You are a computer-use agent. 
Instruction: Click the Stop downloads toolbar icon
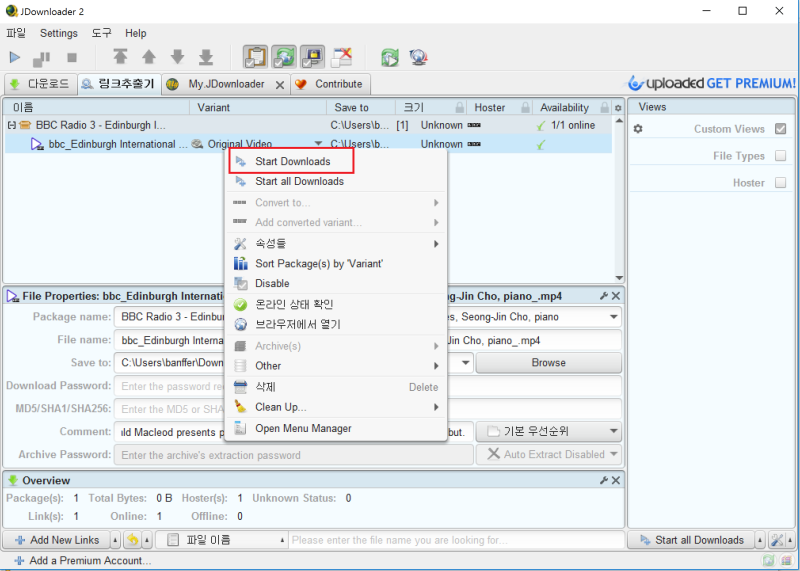72,58
